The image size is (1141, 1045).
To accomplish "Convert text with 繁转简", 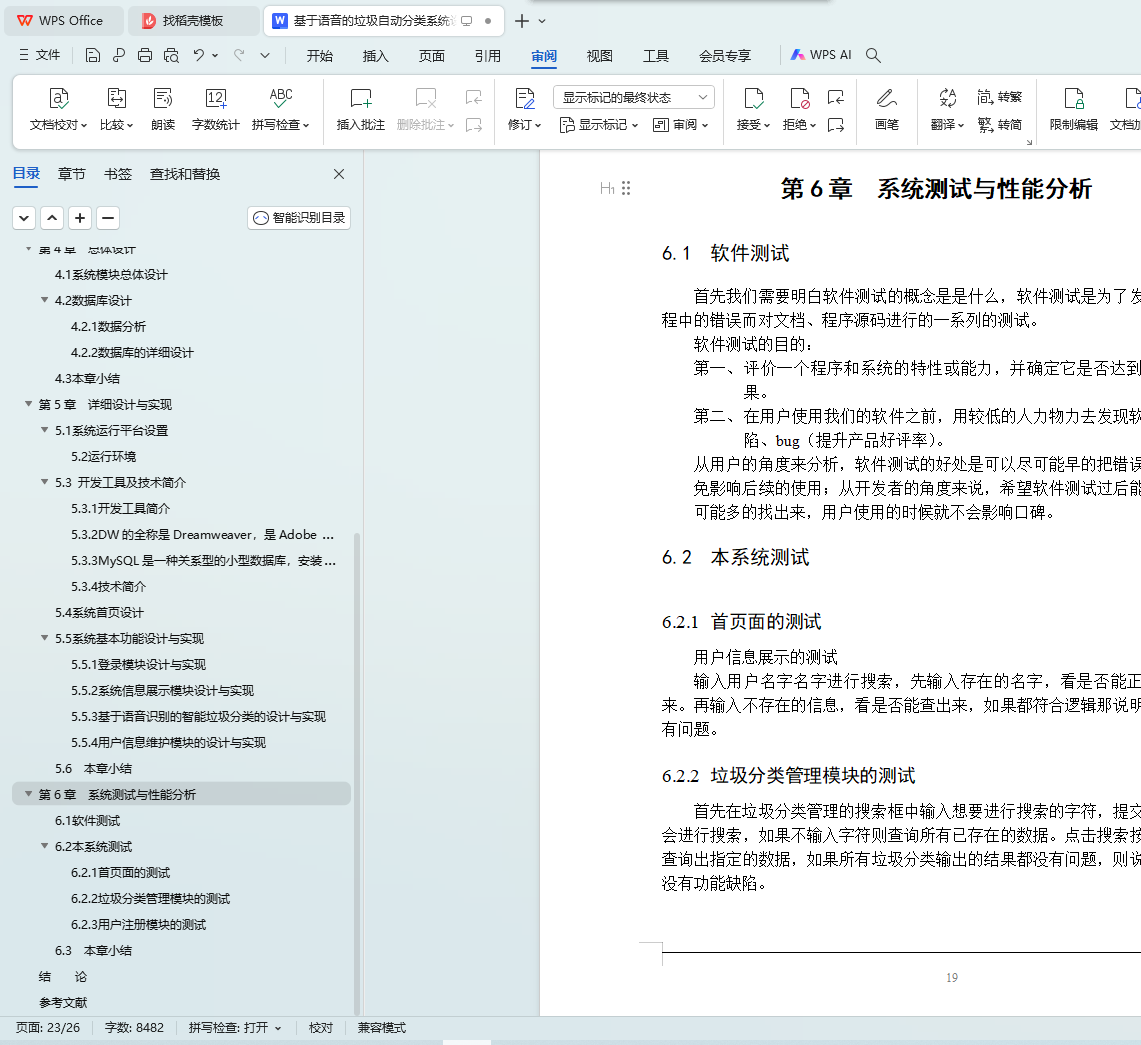I will (x=1000, y=124).
